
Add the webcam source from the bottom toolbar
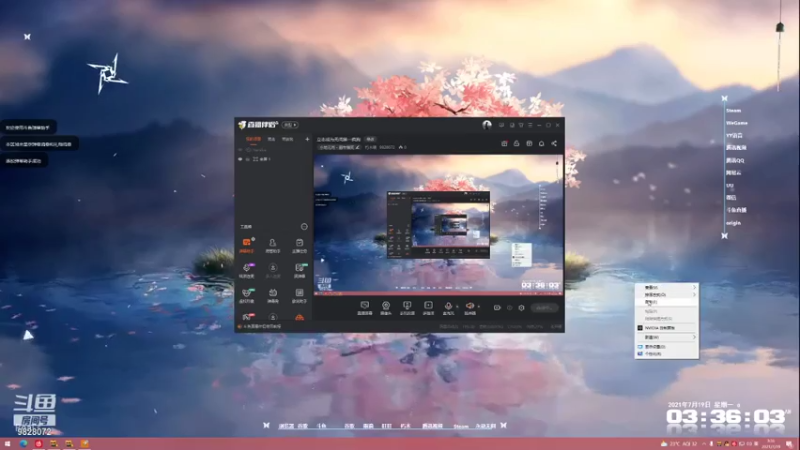tap(386, 306)
